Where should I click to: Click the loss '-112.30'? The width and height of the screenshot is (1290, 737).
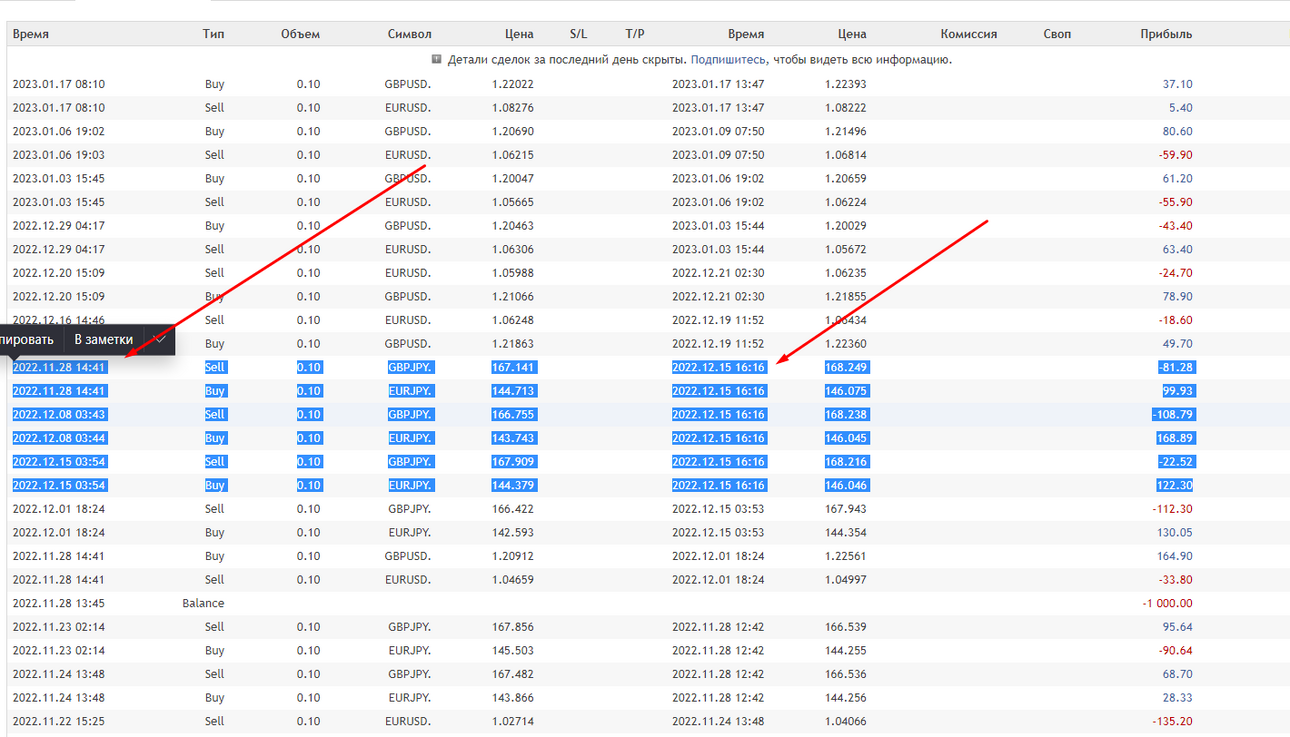(x=1172, y=509)
